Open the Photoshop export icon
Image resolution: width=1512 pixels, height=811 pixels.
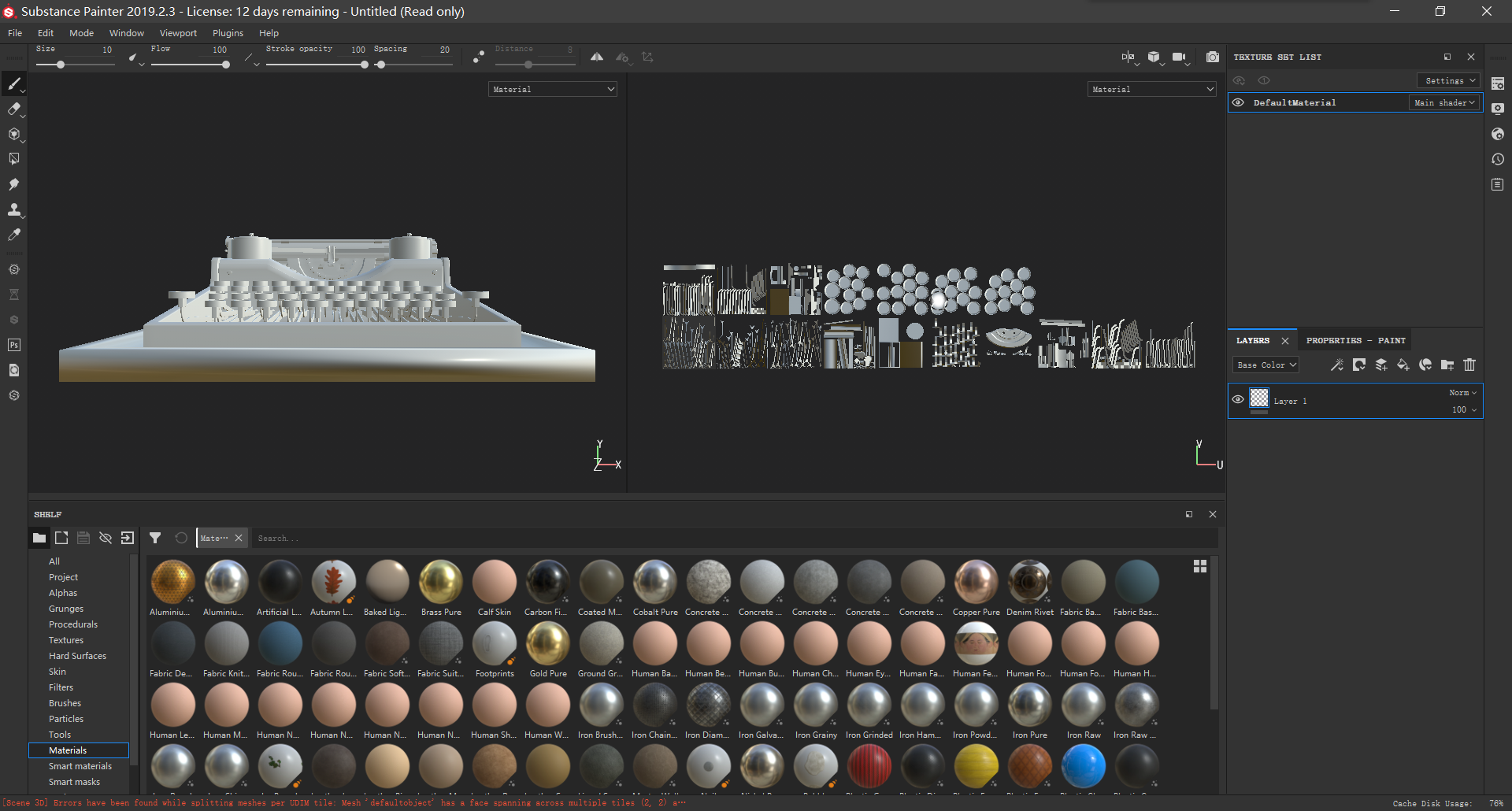[x=13, y=344]
